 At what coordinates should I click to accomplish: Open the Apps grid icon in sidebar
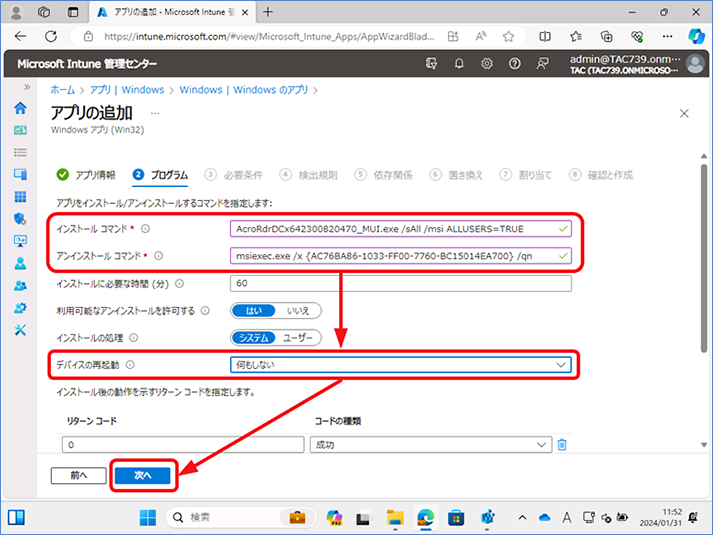tap(20, 196)
